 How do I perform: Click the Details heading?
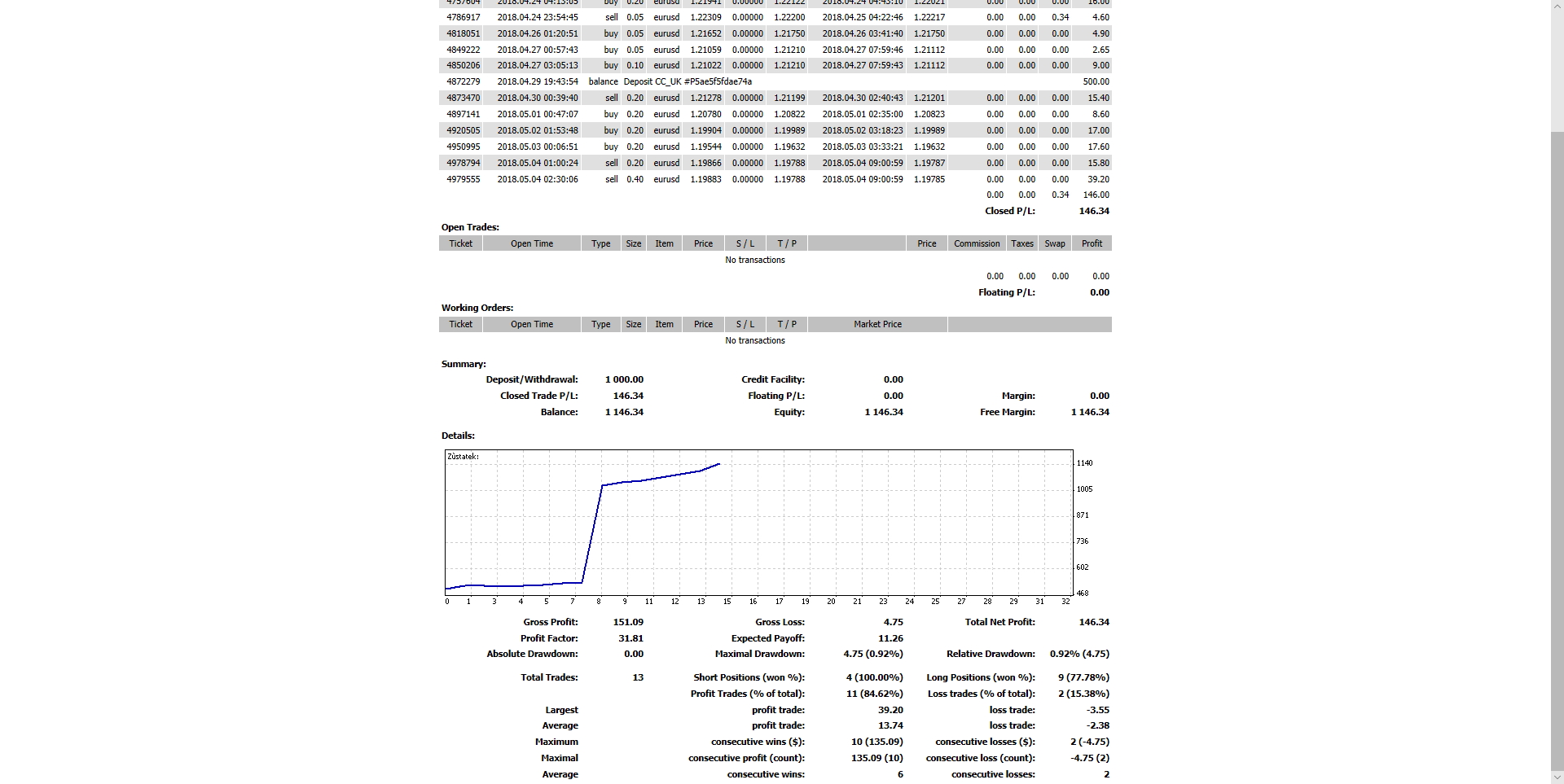(x=458, y=436)
